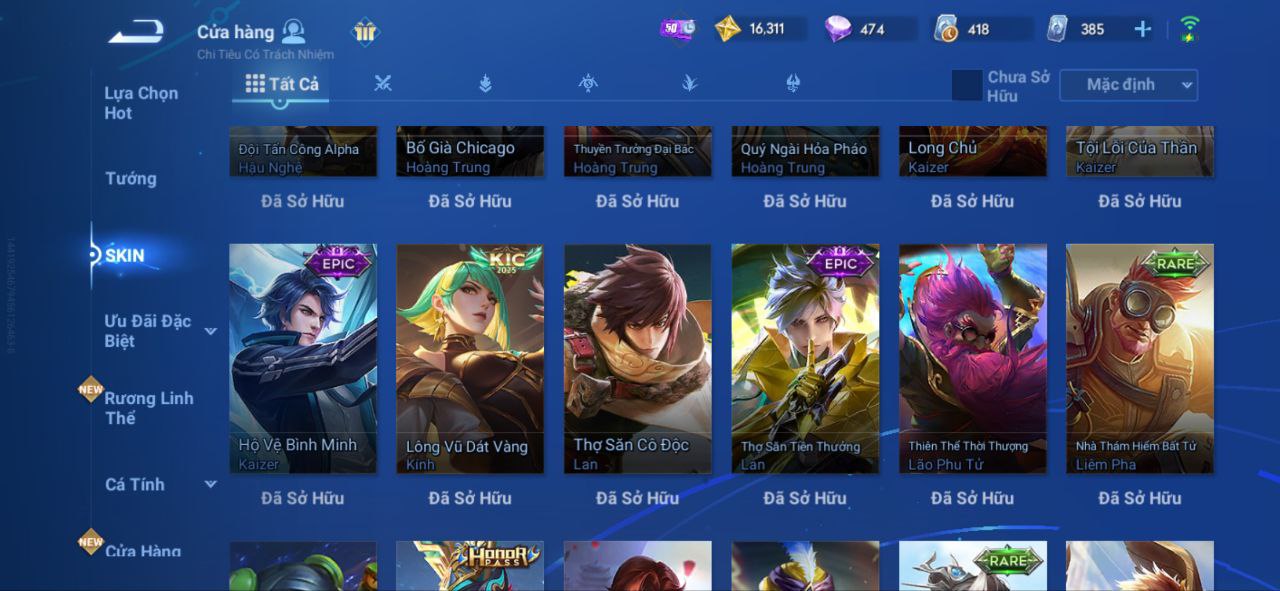
Task: Tap the gold coin currency icon
Action: click(728, 29)
